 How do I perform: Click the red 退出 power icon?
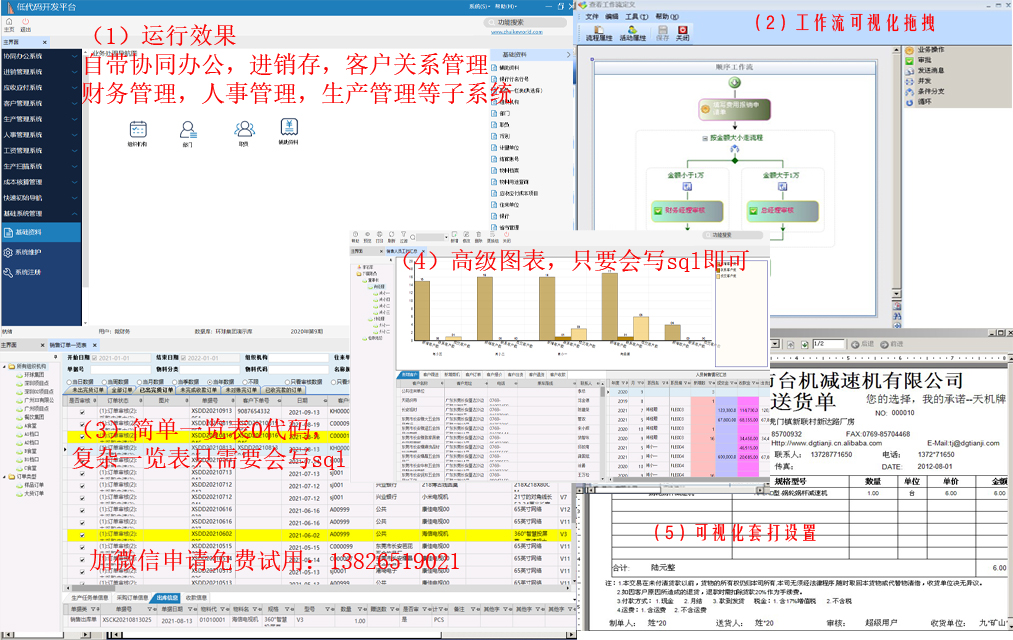[25, 22]
